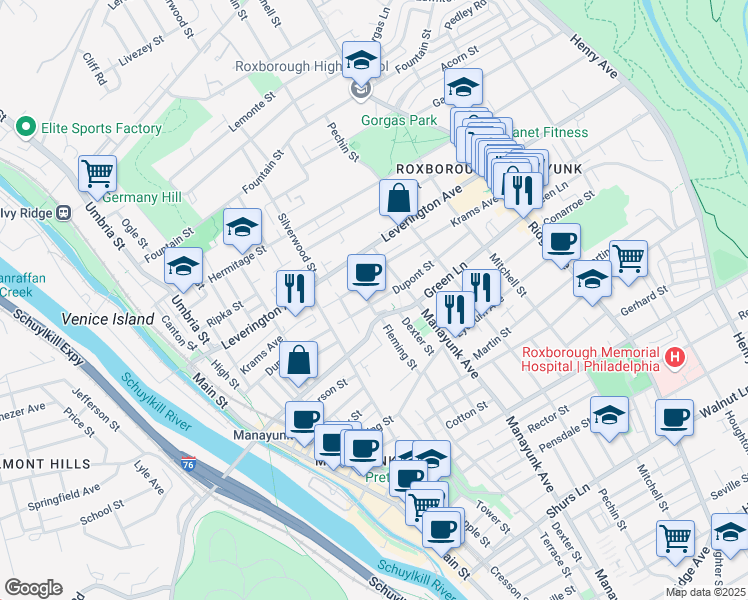748x600 pixels.
Task: Click the Hermitage St street label
Action: (237, 264)
